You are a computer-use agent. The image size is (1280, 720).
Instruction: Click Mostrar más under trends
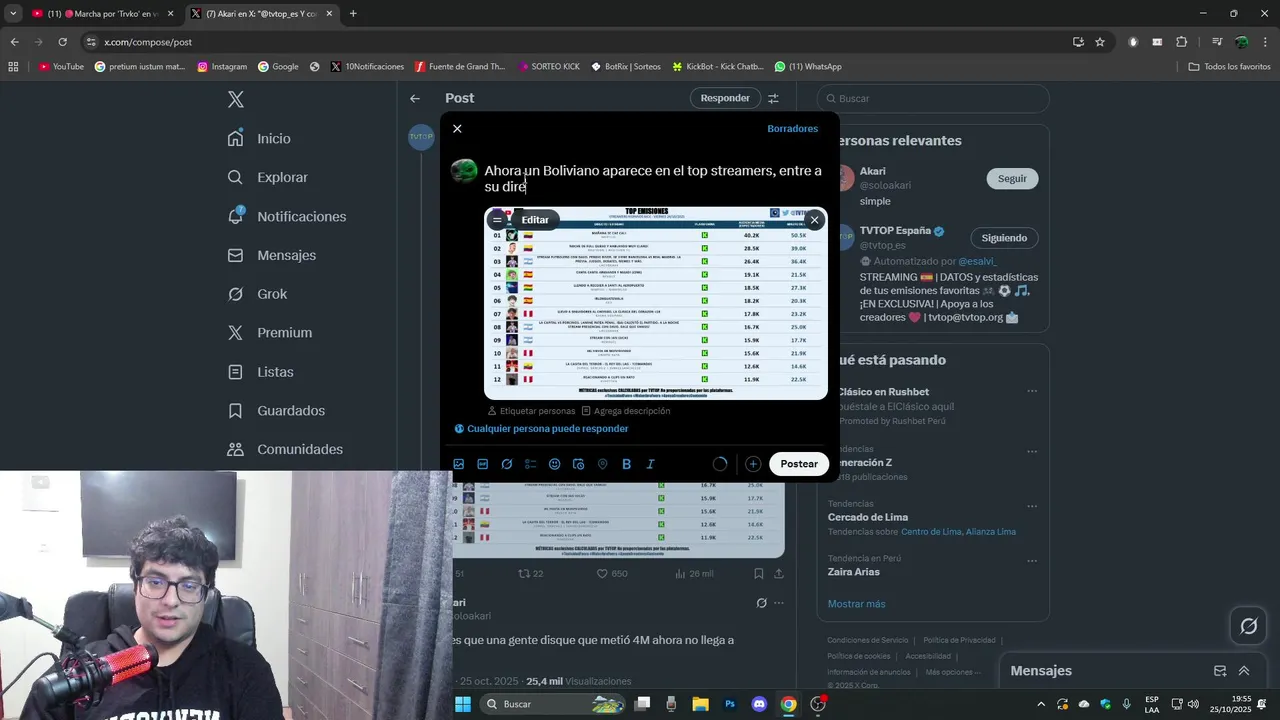click(857, 604)
